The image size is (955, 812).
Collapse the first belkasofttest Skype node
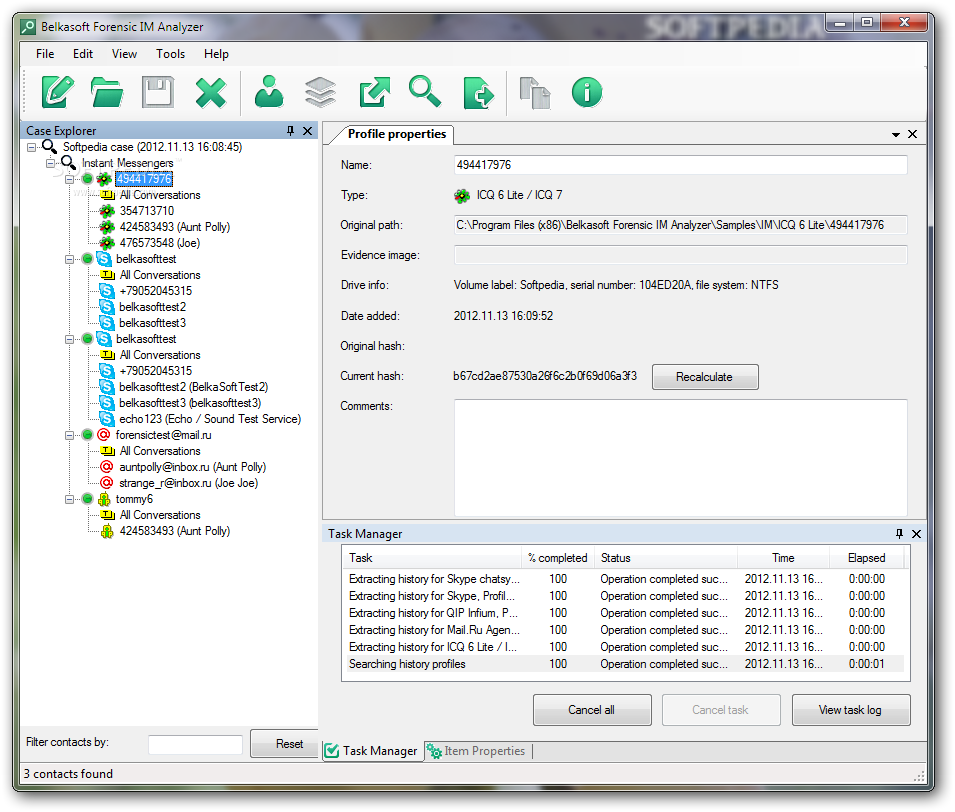(69, 259)
